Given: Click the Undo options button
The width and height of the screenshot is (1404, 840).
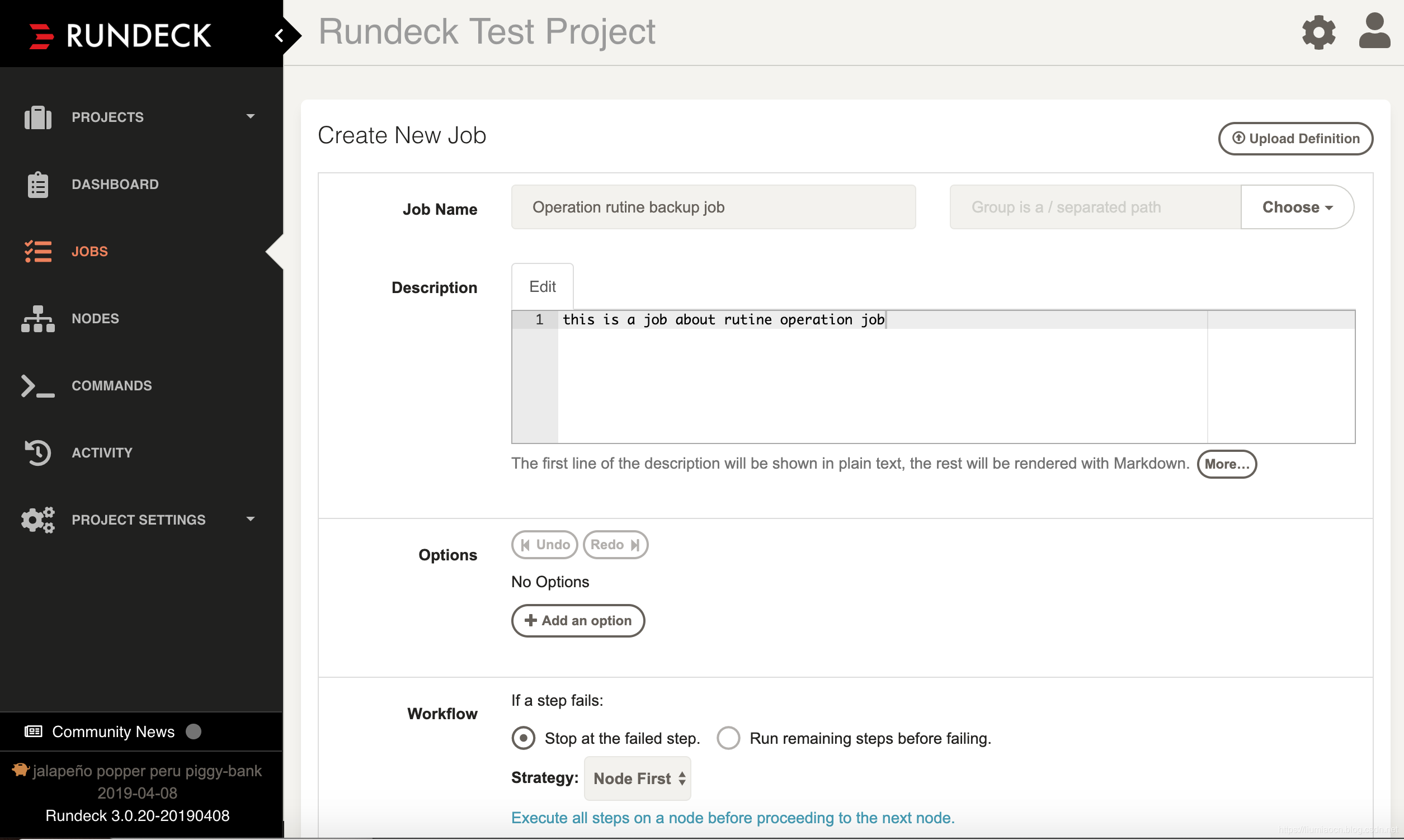Looking at the screenshot, I should point(545,545).
